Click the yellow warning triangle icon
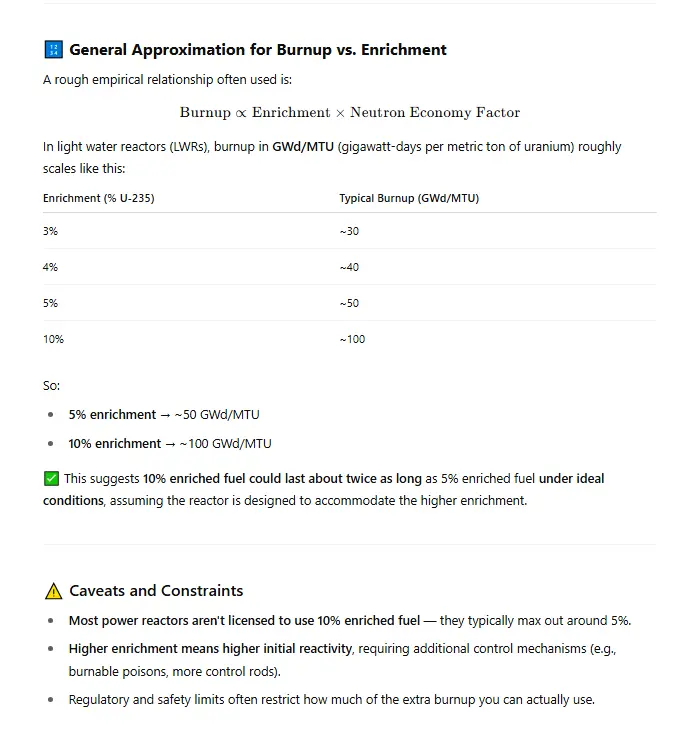The height and width of the screenshot is (732, 697). click(x=53, y=591)
